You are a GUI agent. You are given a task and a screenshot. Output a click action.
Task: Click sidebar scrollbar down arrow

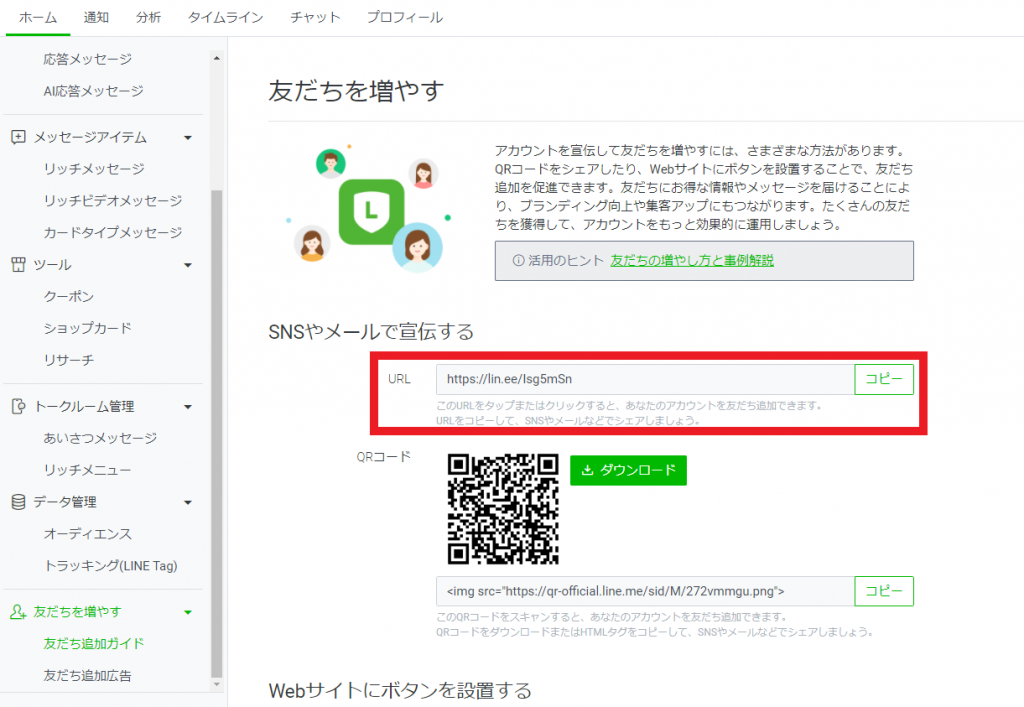pyautogui.click(x=217, y=684)
